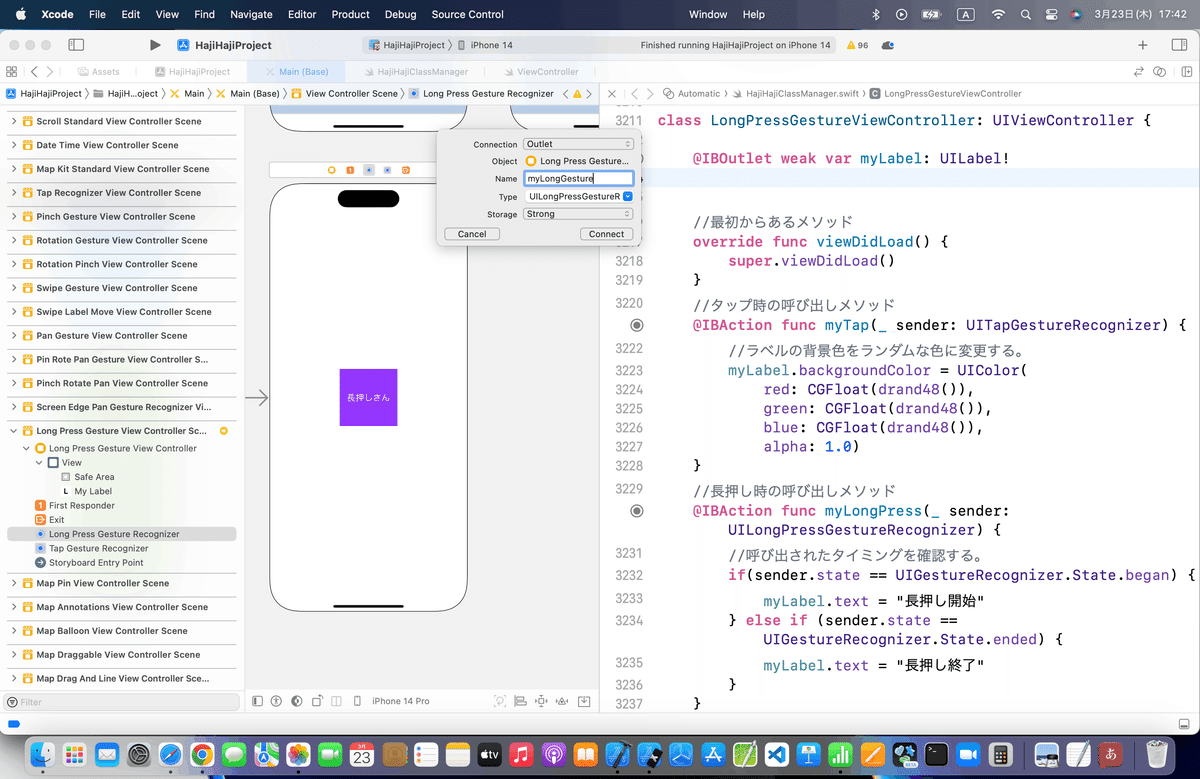Close the assistant editor with X
The image size is (1200, 779).
coord(612,93)
